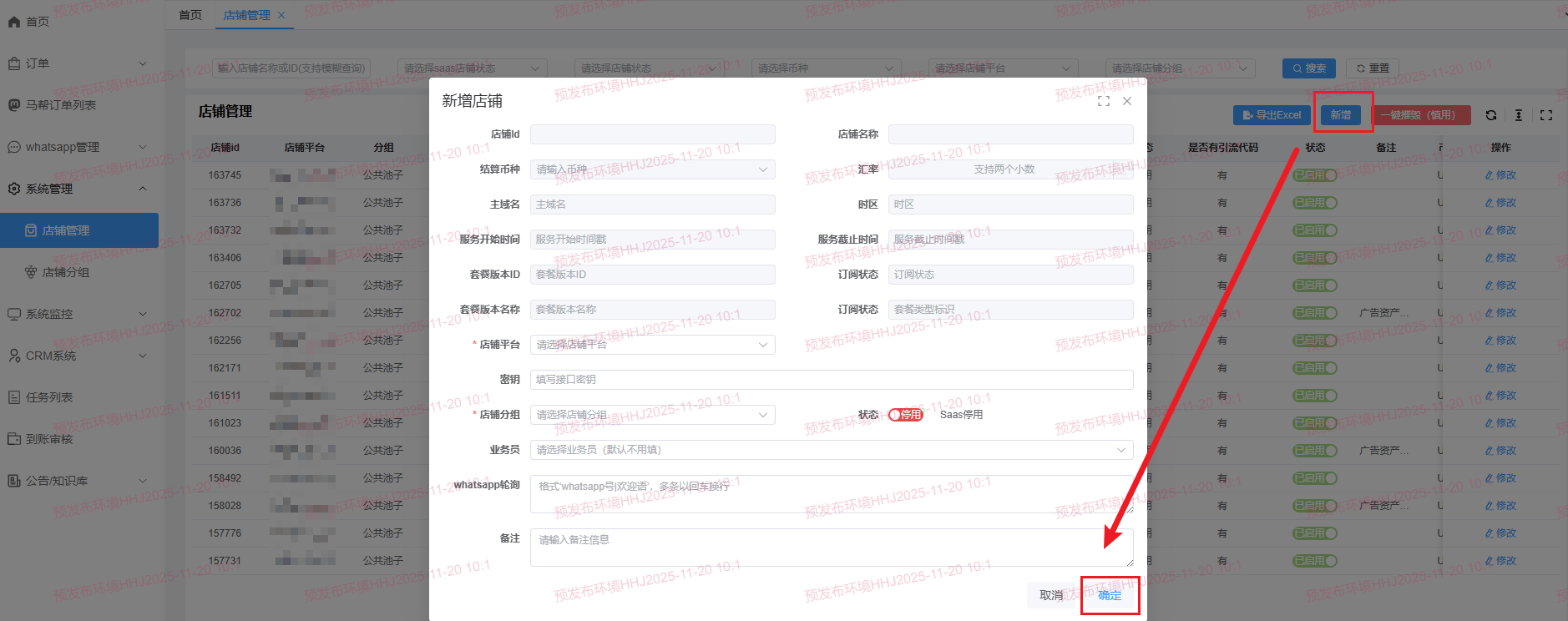The width and height of the screenshot is (1568, 621).
Task: Click the pencil 修改 icon for store 163745
Action: 1490,175
